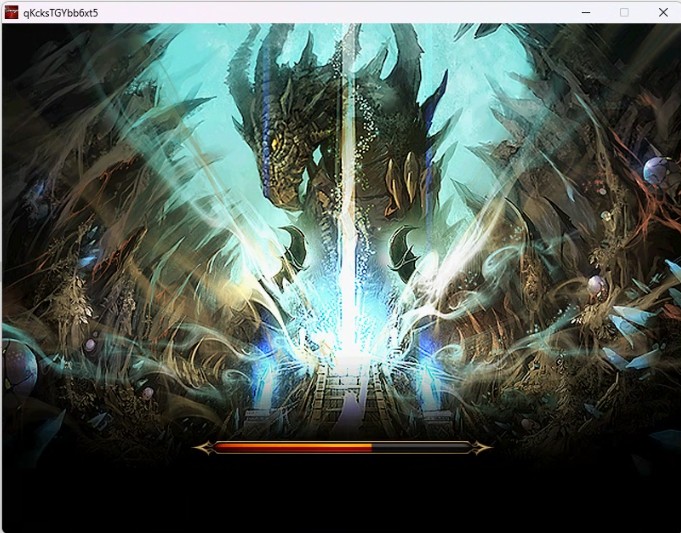This screenshot has height=533, width=681.
Task: Click the orange loading progress bar
Action: 342,447
